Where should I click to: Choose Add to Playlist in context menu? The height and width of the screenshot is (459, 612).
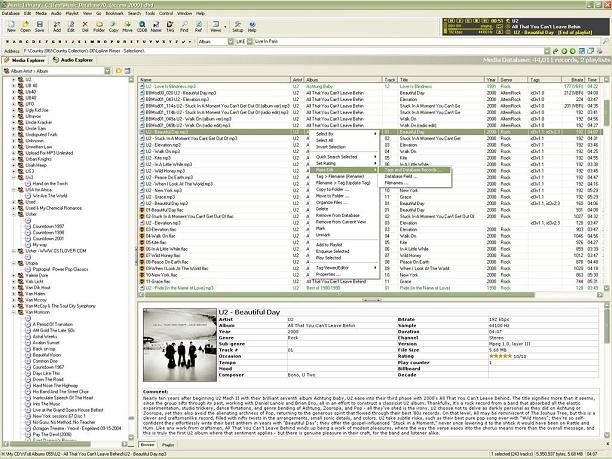pyautogui.click(x=344, y=245)
